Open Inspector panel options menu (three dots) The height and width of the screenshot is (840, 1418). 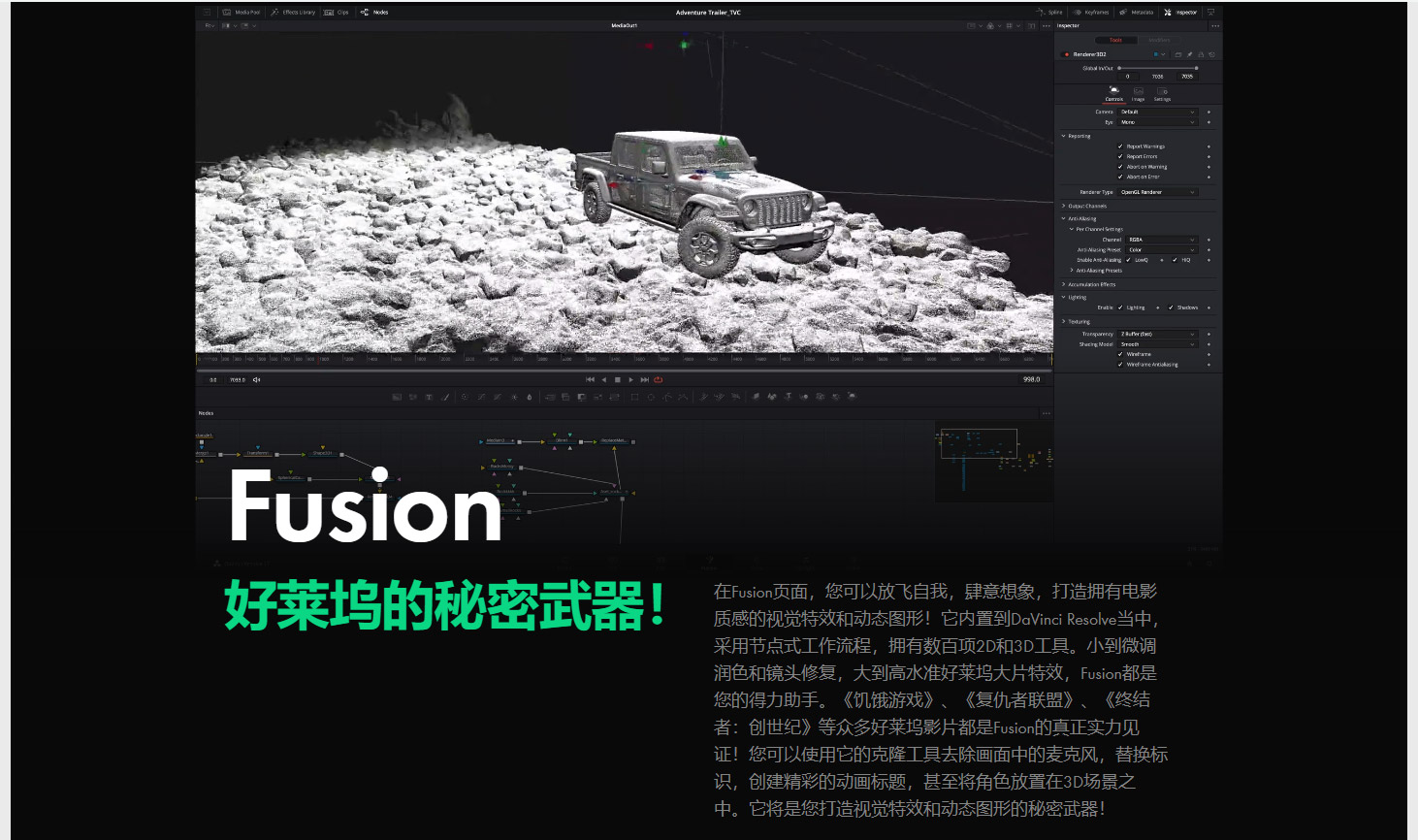[1214, 26]
